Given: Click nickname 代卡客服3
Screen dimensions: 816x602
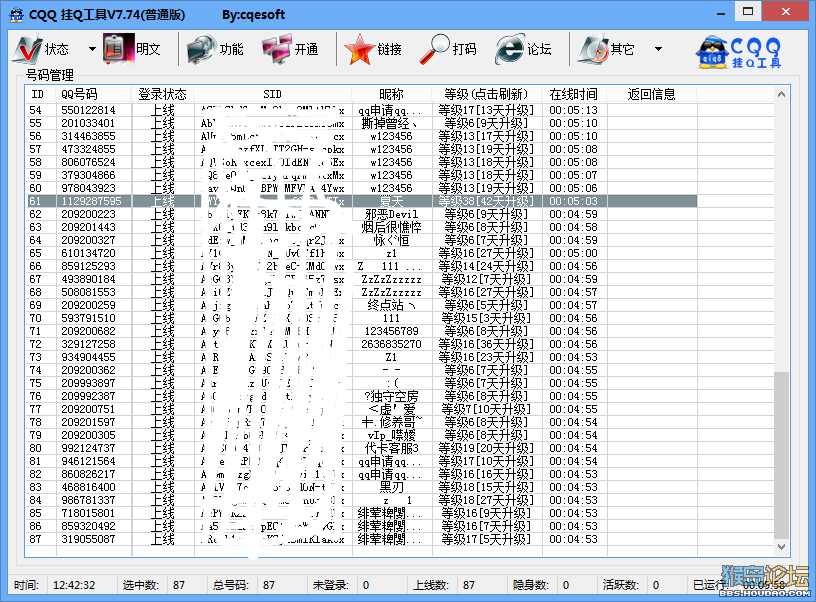Looking at the screenshot, I should pos(391,449).
